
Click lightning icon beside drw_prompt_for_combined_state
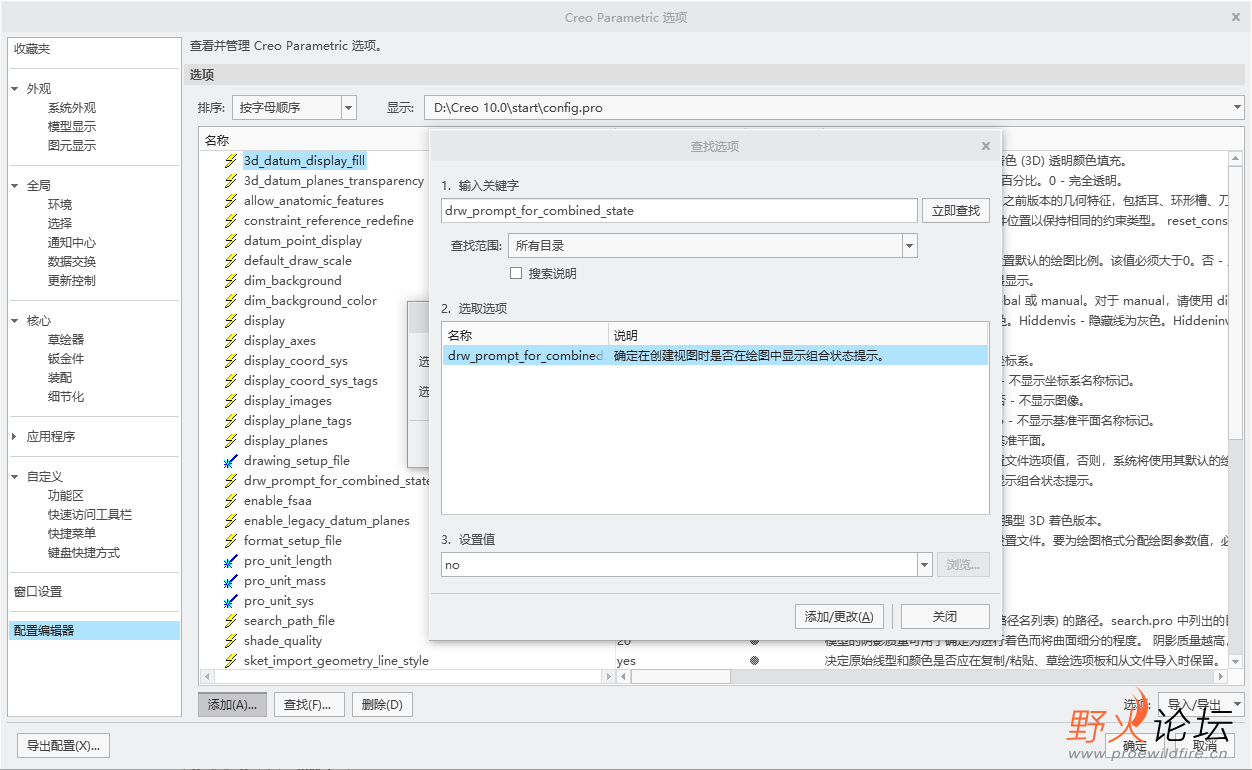(x=231, y=481)
